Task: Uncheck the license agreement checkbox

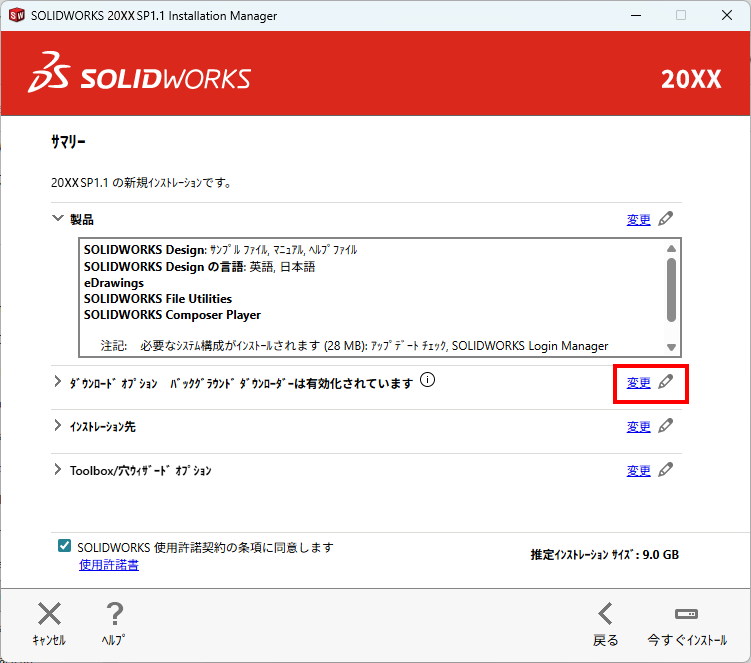Action: (64, 546)
